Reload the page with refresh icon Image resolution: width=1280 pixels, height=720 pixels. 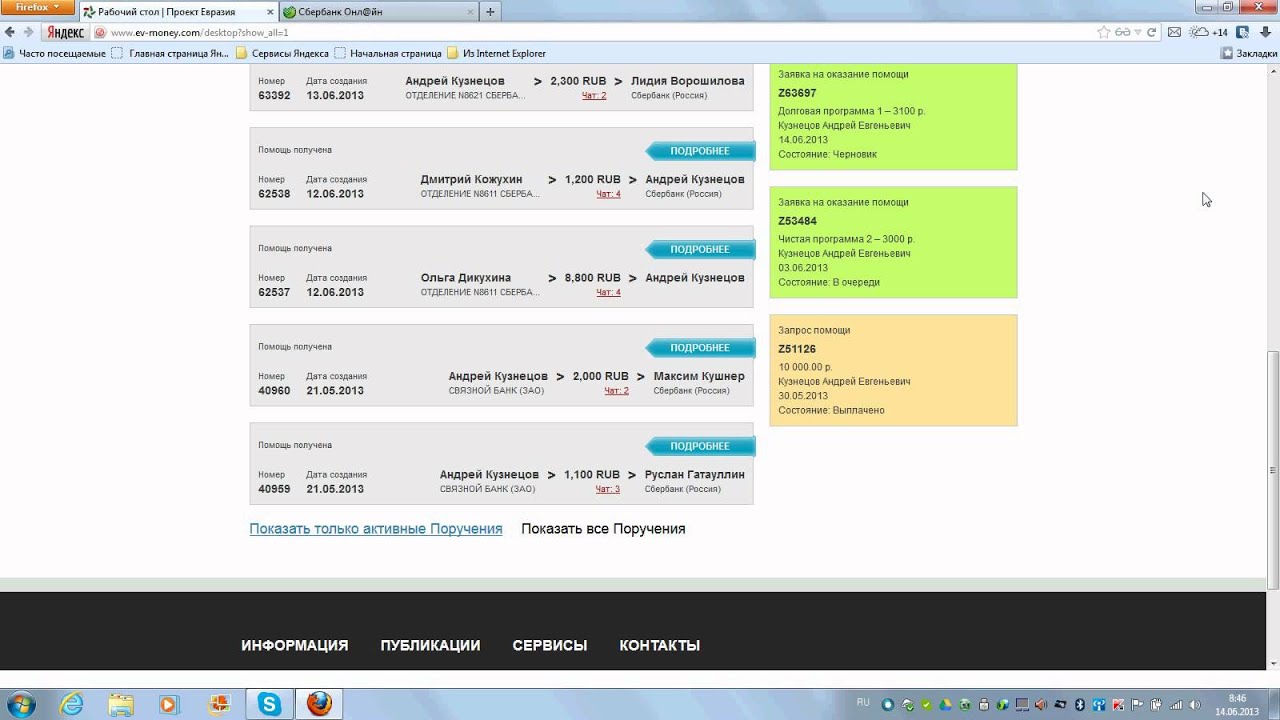pyautogui.click(x=1152, y=32)
